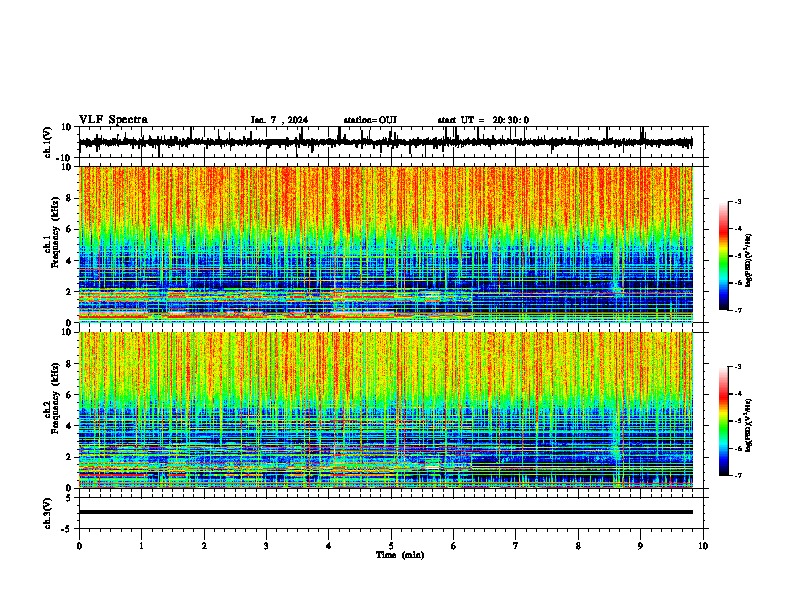Click the ch.1 spectrogram color bar
This screenshot has height=612, width=792.
click(x=723, y=255)
